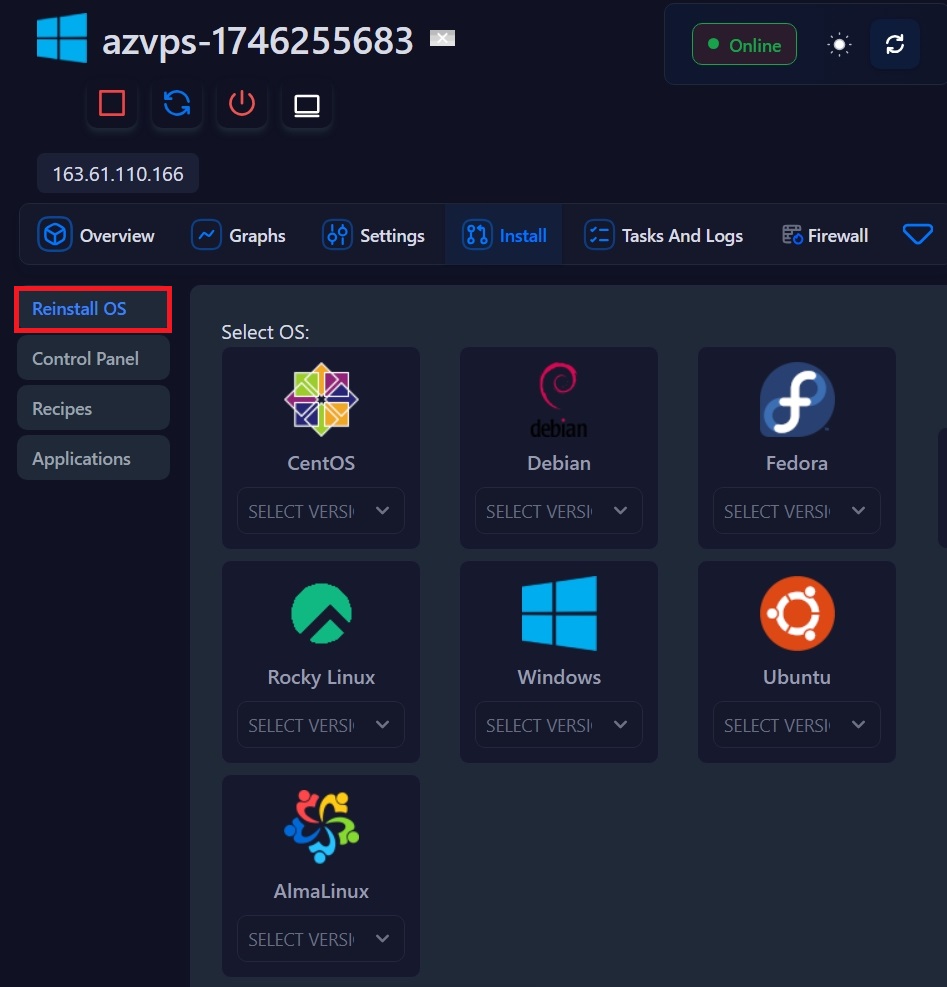This screenshot has width=947, height=987.
Task: Switch to the Overview tab
Action: tap(97, 236)
